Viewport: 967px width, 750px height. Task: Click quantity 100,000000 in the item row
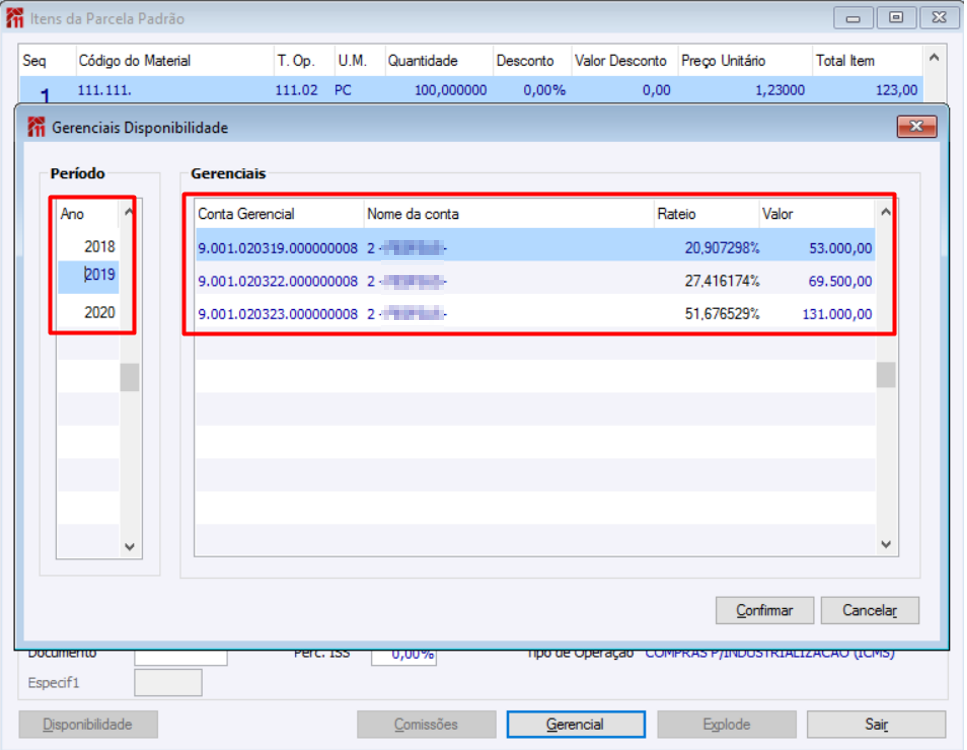(x=450, y=90)
